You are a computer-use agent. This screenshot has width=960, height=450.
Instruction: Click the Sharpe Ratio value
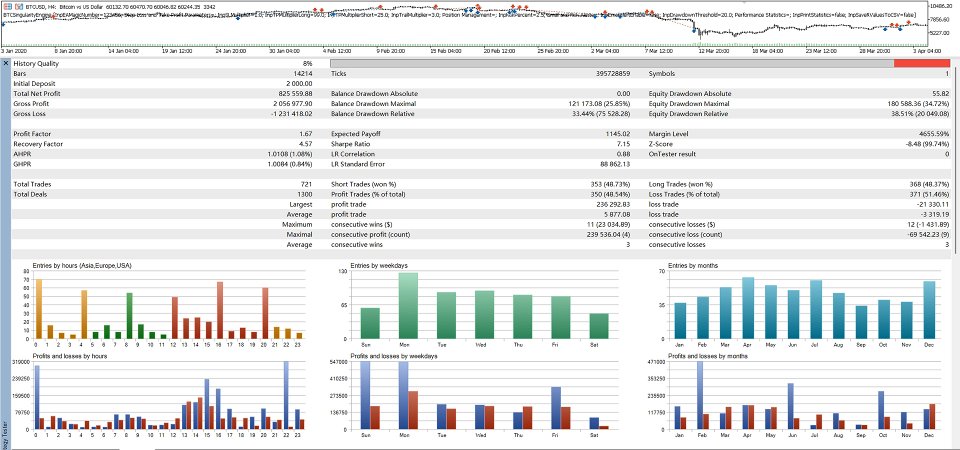coord(626,144)
